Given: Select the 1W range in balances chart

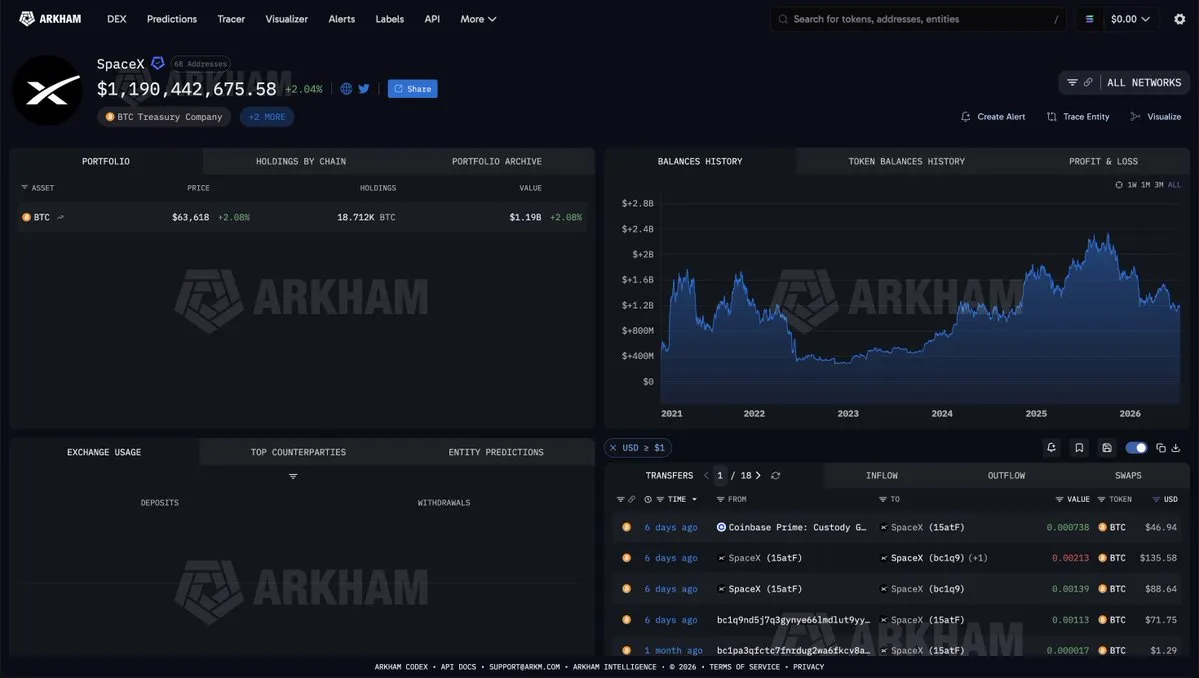Looking at the screenshot, I should 1132,185.
